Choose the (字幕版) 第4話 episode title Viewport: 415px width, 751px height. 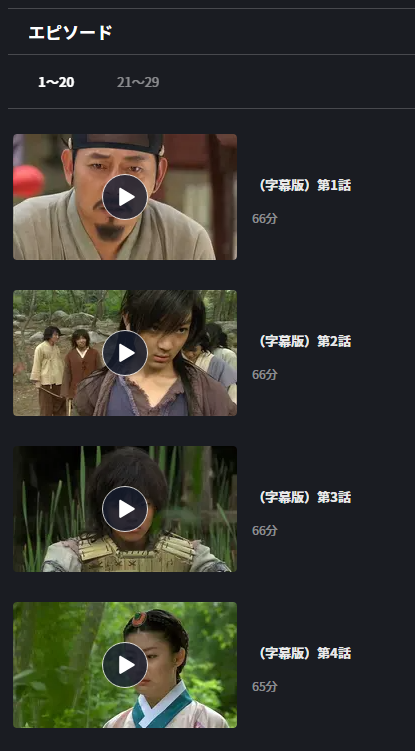(x=304, y=653)
